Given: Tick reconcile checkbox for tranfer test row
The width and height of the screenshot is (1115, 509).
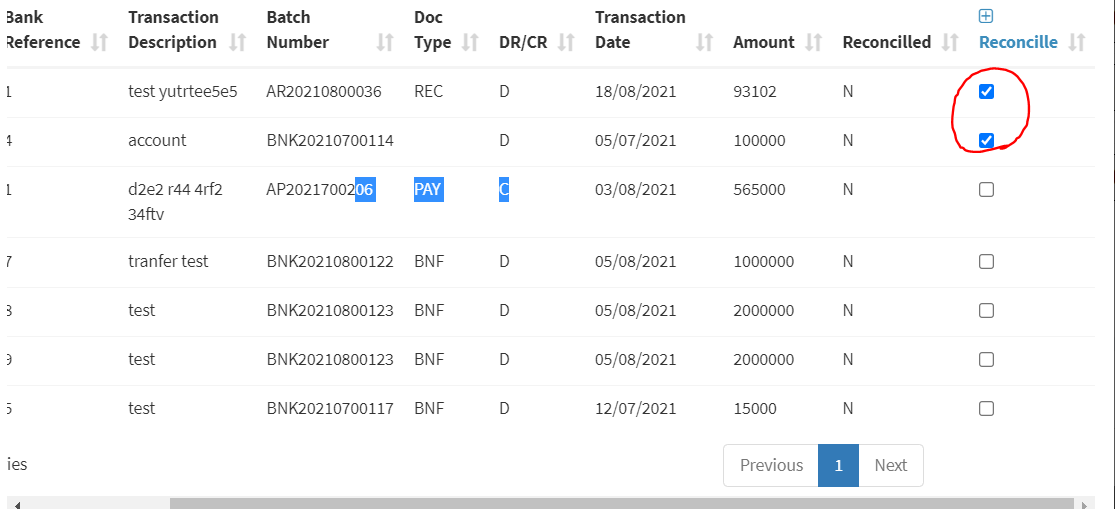Looking at the screenshot, I should (986, 262).
